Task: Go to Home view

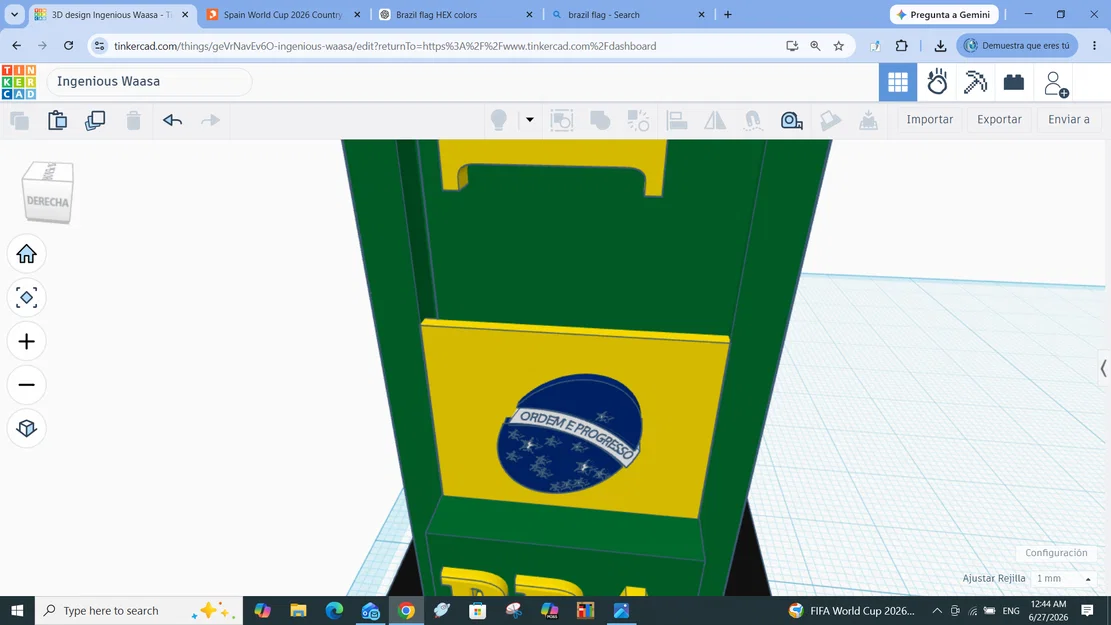Action: point(26,254)
